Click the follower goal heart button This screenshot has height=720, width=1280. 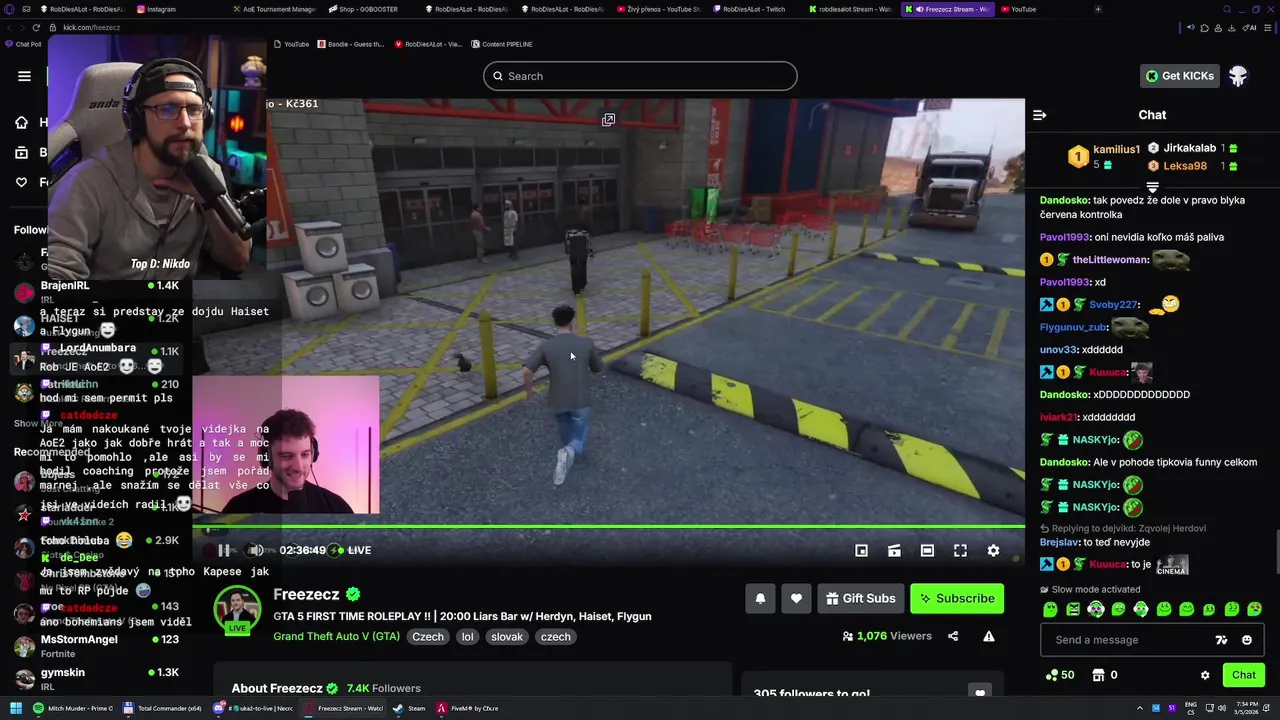tap(980, 692)
